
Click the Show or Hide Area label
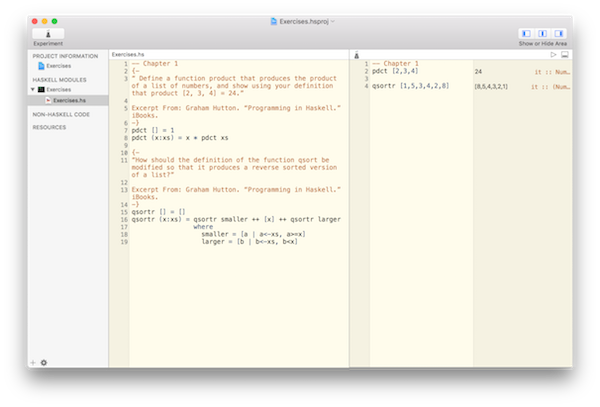tap(543, 44)
